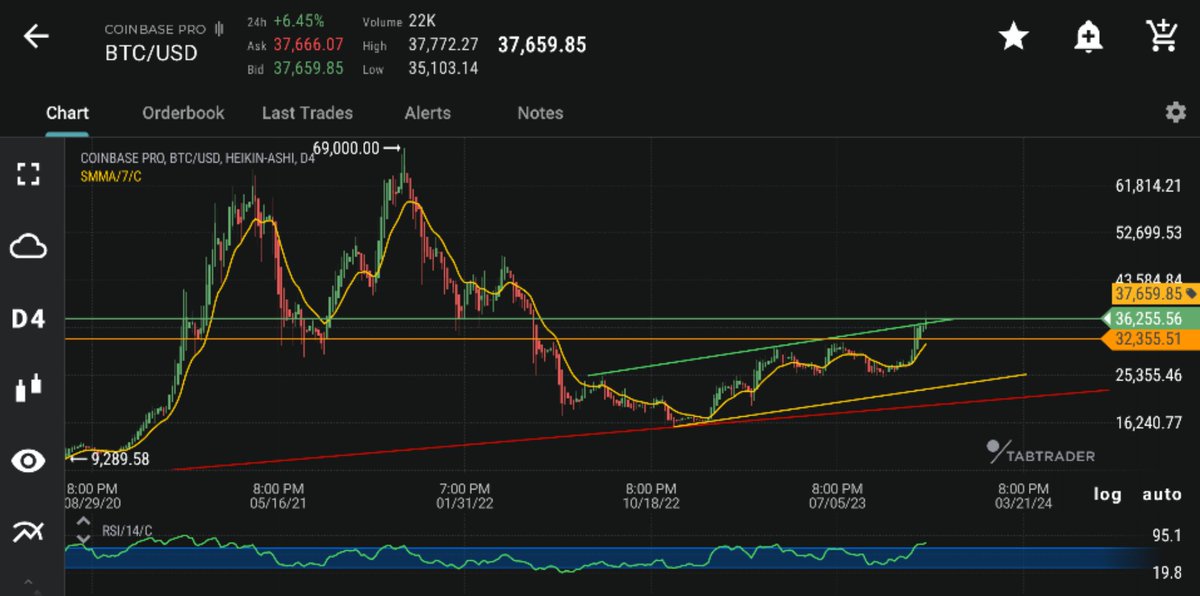The width and height of the screenshot is (1200, 596).
Task: Expand the bottom sidebar chevron
Action: coord(28,583)
